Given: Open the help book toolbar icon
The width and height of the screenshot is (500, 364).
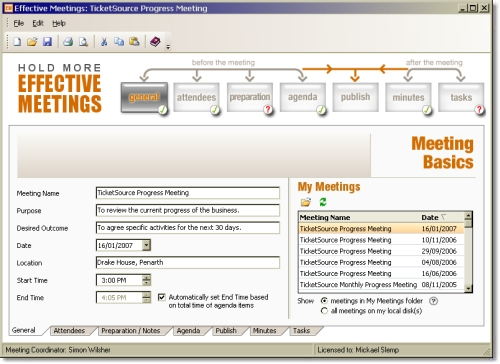Looking at the screenshot, I should click(x=155, y=42).
